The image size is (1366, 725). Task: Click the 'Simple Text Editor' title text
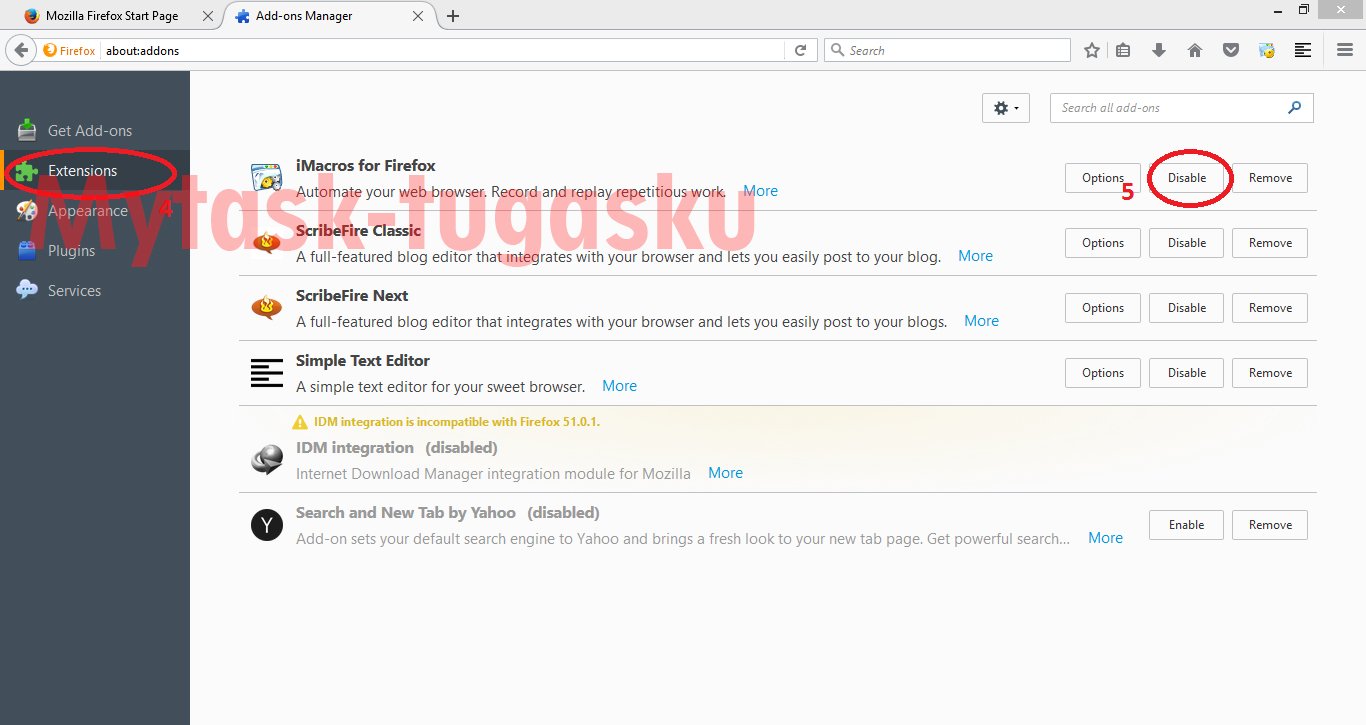click(x=363, y=361)
